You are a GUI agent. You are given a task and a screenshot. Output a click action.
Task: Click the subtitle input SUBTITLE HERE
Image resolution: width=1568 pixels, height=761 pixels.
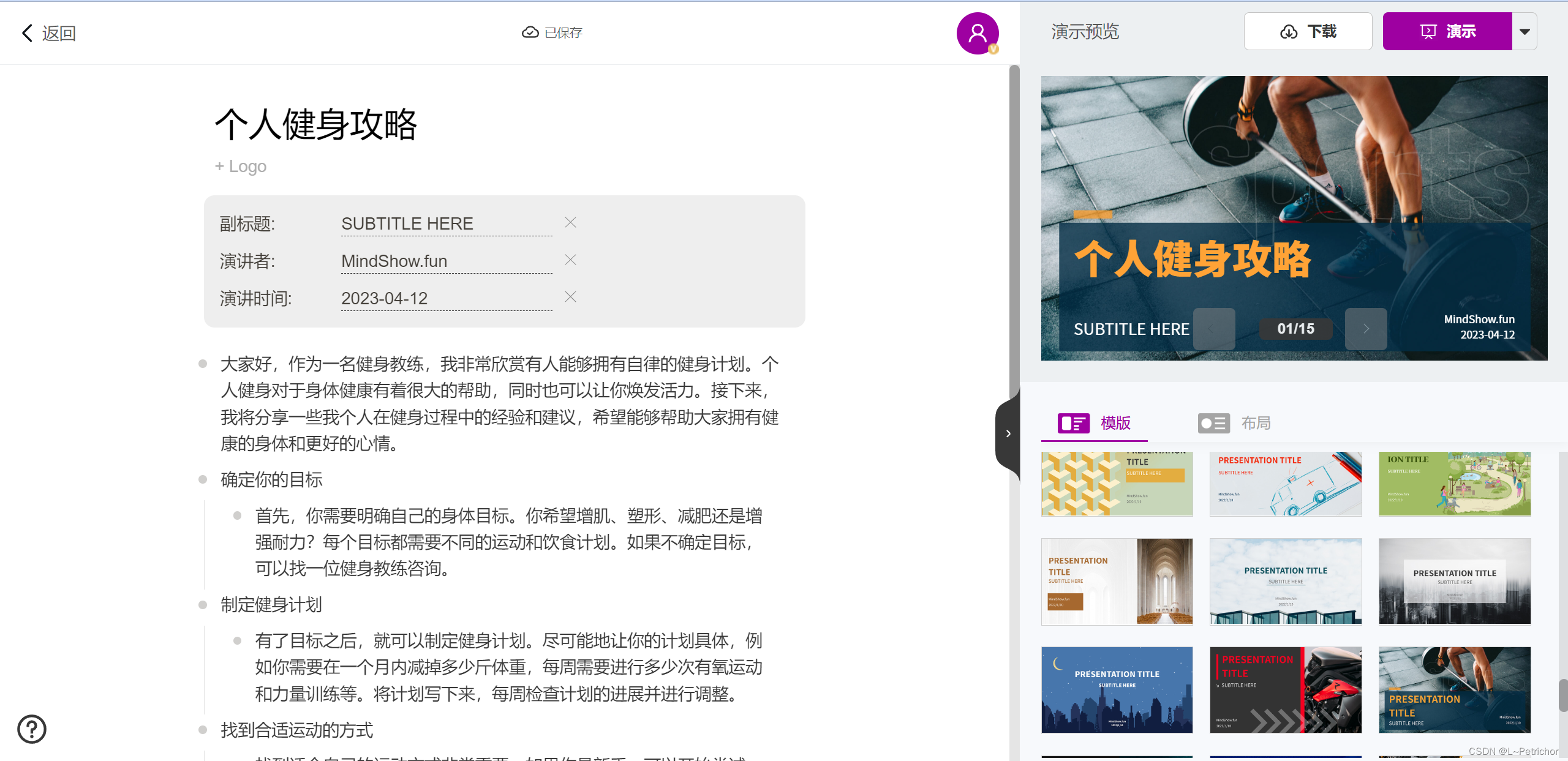(446, 224)
